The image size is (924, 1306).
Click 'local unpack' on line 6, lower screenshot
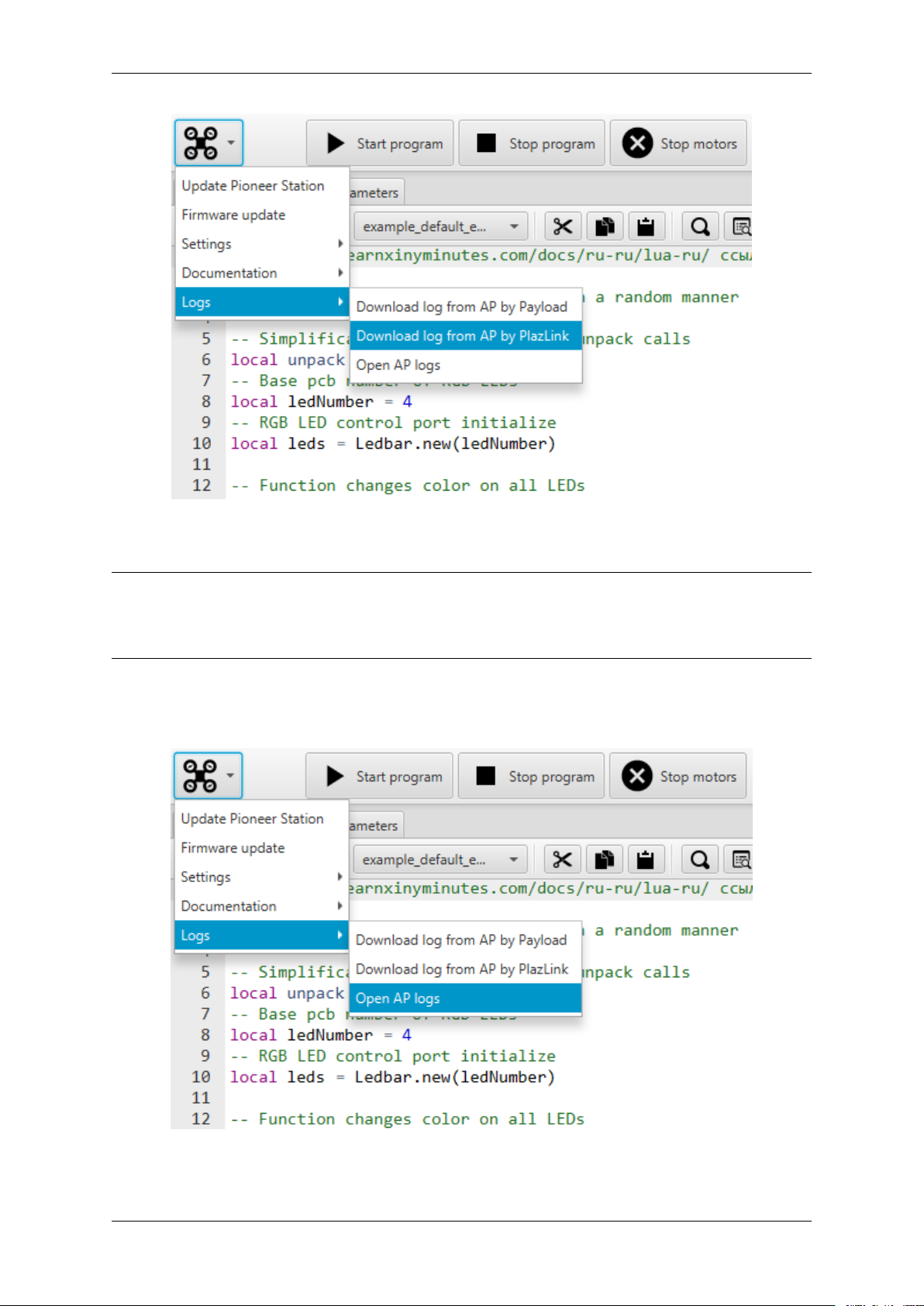[287, 993]
